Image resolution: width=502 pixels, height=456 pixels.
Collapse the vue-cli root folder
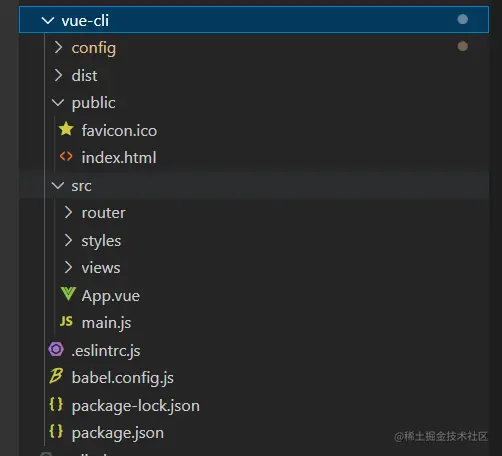click(x=48, y=20)
